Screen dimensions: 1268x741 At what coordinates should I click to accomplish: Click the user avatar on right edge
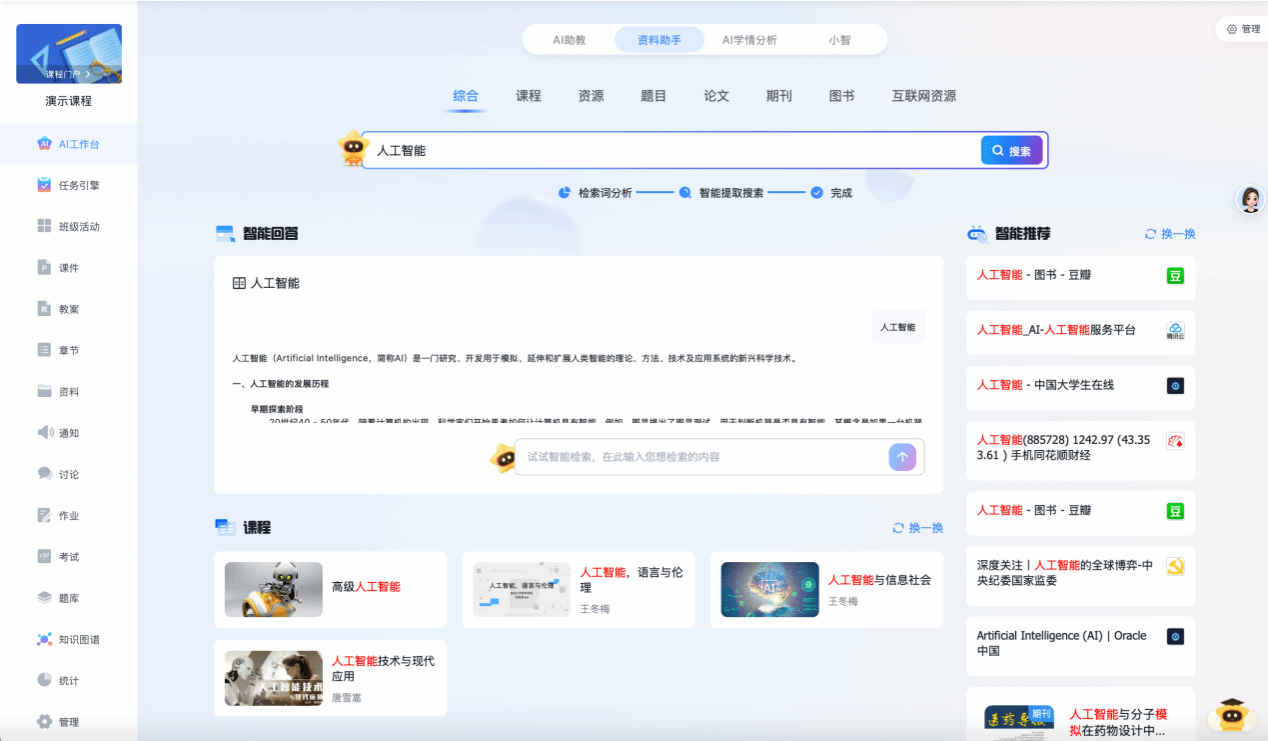coord(1250,200)
